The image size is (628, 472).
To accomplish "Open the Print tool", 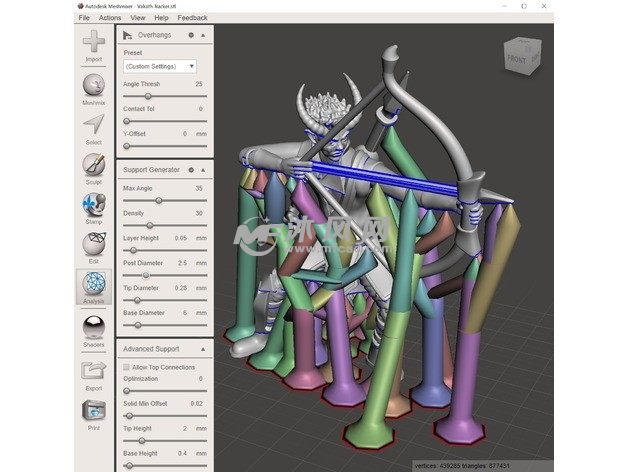I will (93, 410).
